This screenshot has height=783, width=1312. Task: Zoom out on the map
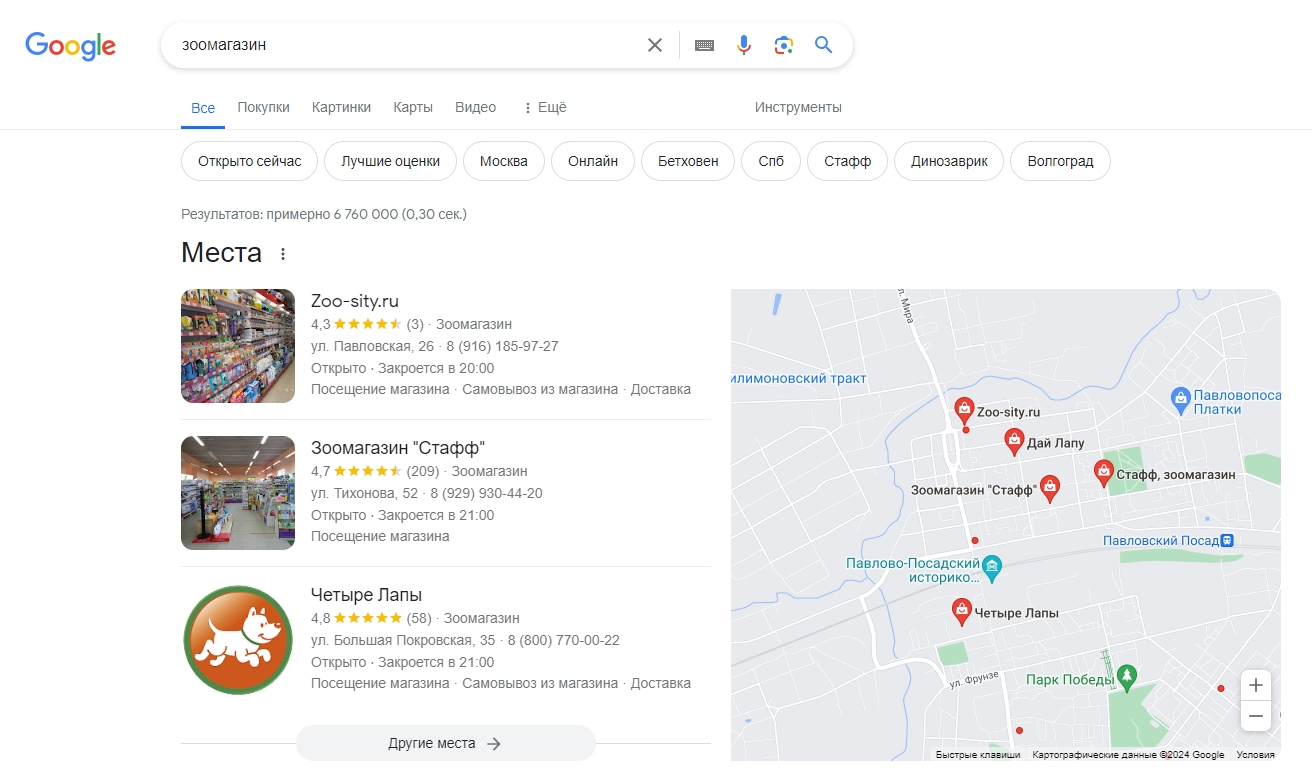point(1256,716)
